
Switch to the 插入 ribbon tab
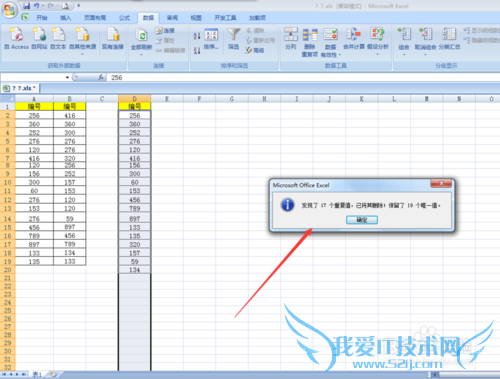(65, 18)
